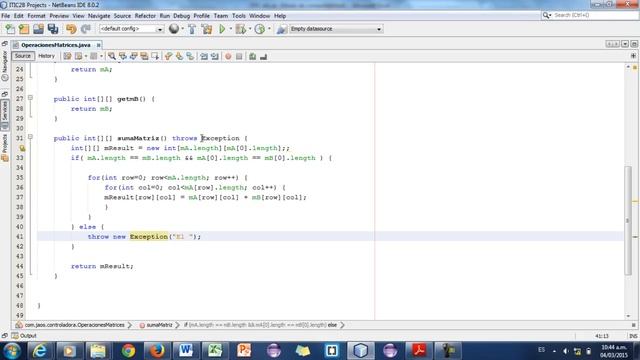Viewport: 640px width, 360px height.
Task: Open the dropdown arrow next to the globe icon
Action: click(182, 29)
